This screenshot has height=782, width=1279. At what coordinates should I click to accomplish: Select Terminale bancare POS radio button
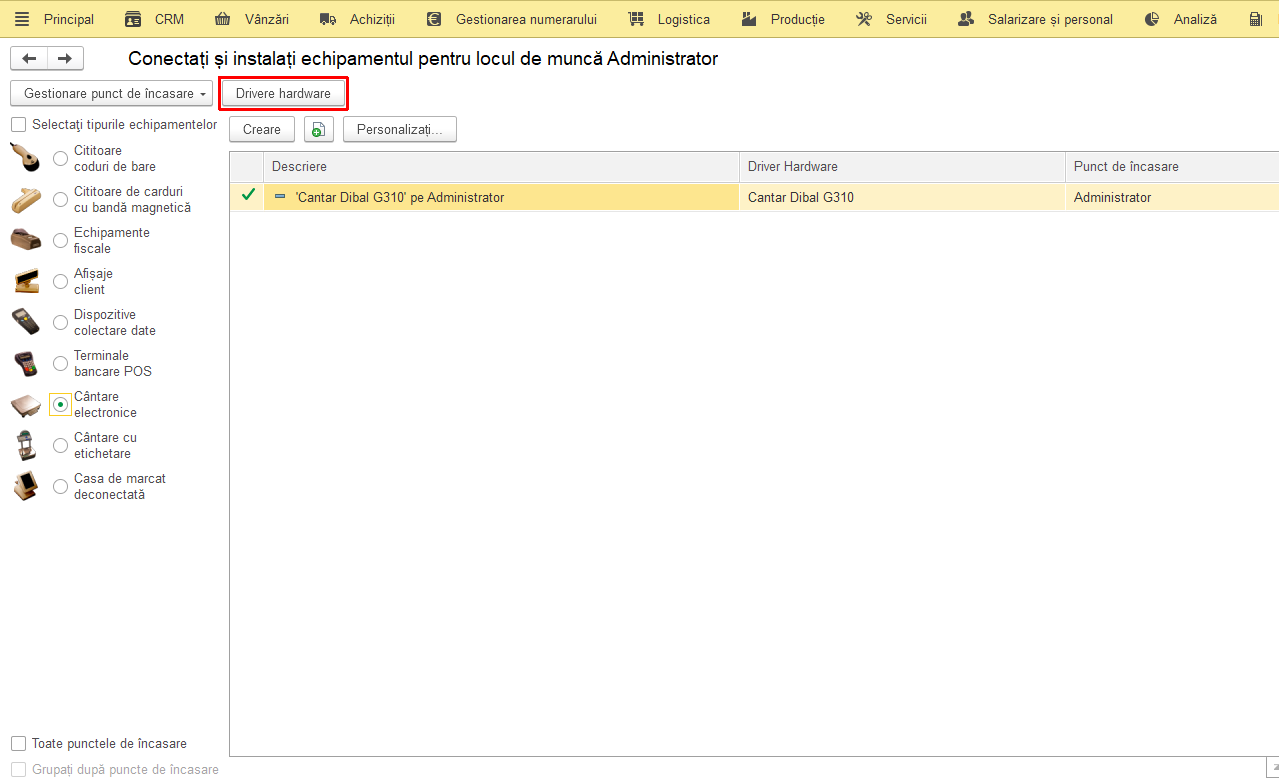(x=61, y=363)
